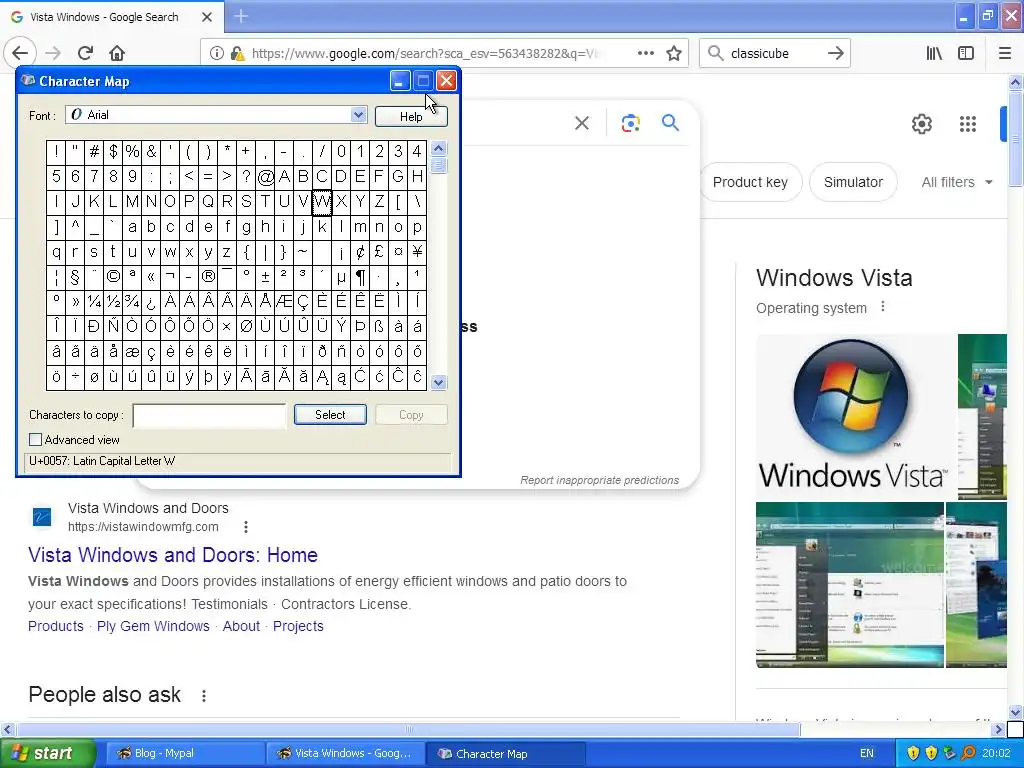The width and height of the screenshot is (1024, 768).
Task: Open page actions three-dot menu in address bar
Action: 646,53
